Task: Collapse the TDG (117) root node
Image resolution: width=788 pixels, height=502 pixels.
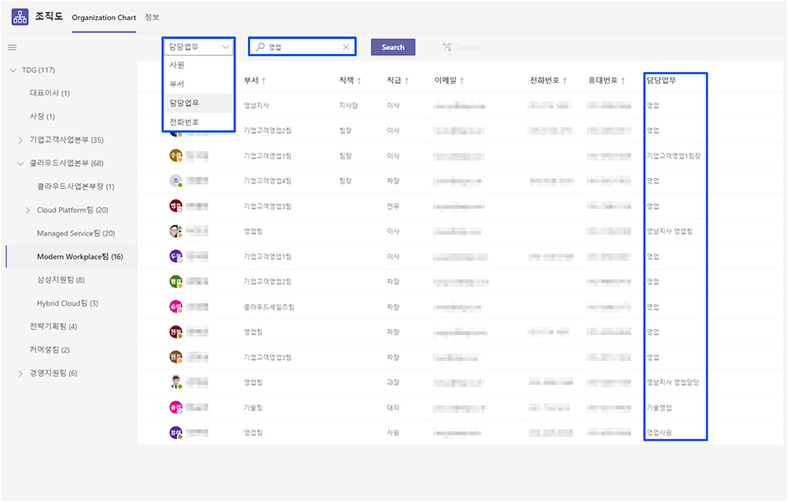Action: [13, 70]
